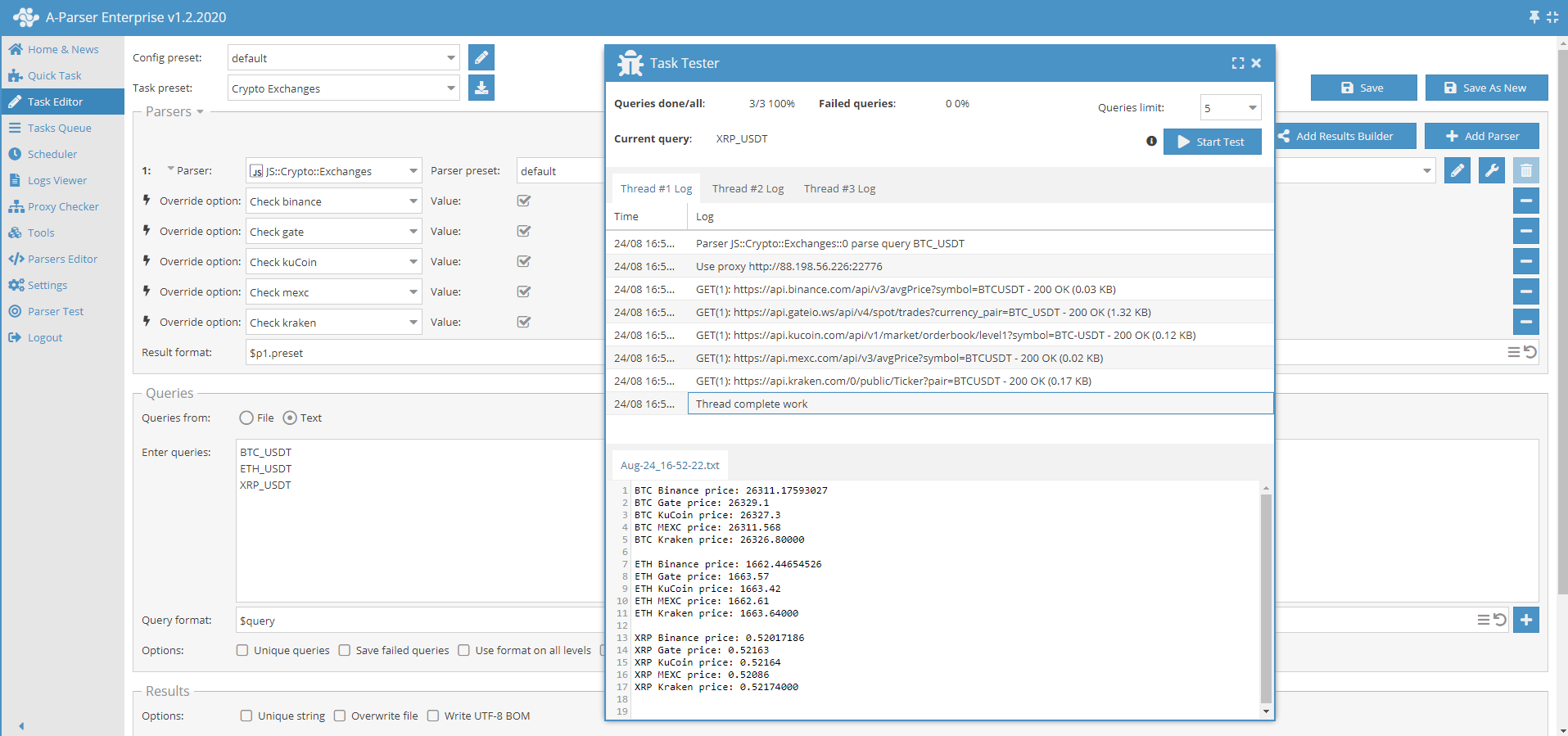
Task: Open Query format template list icon
Action: tap(1484, 620)
